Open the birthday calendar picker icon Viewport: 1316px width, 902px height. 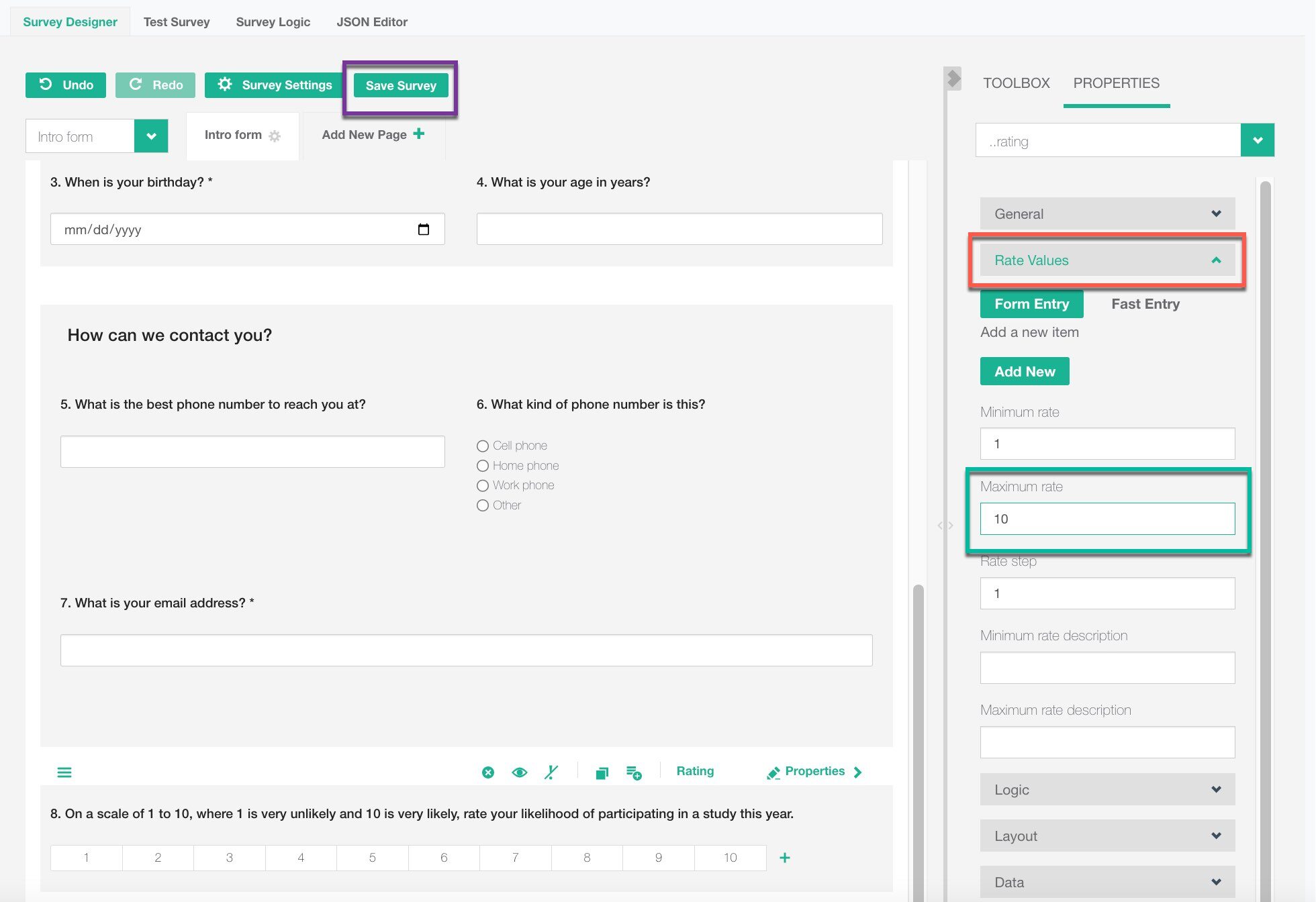click(x=424, y=230)
